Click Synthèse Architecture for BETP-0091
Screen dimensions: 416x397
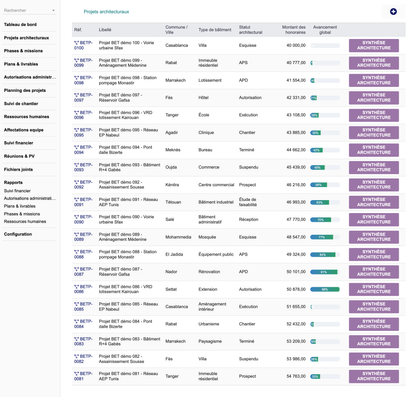[374, 202]
